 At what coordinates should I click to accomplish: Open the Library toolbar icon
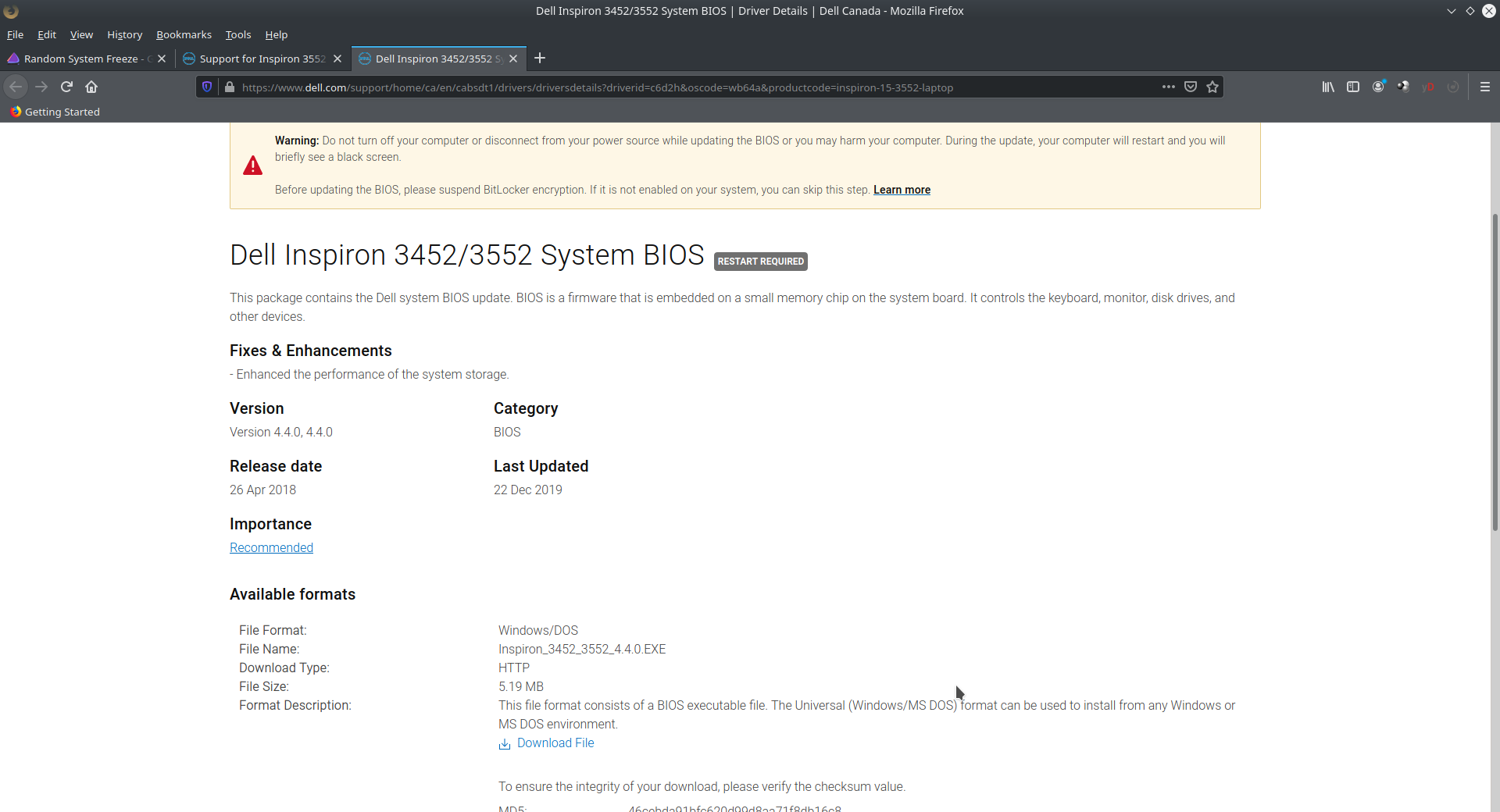point(1328,87)
